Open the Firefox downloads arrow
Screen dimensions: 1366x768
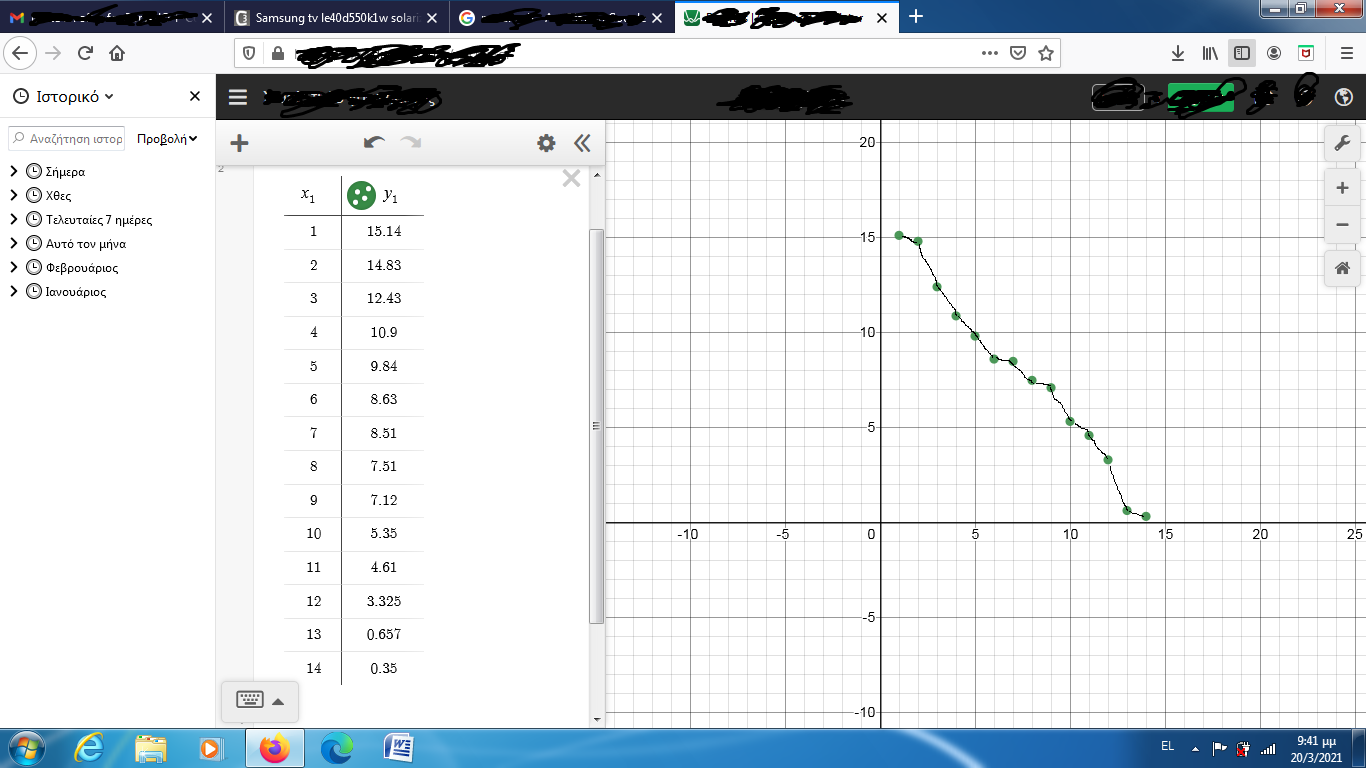1178,53
